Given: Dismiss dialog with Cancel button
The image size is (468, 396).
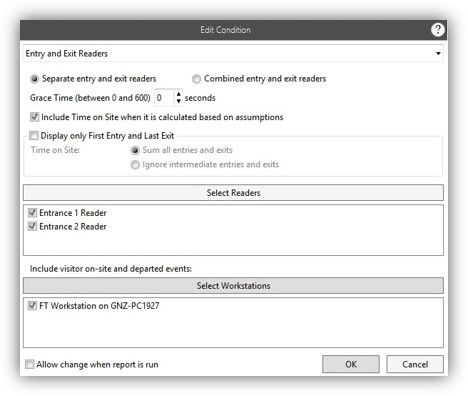Looking at the screenshot, I should click(x=415, y=364).
